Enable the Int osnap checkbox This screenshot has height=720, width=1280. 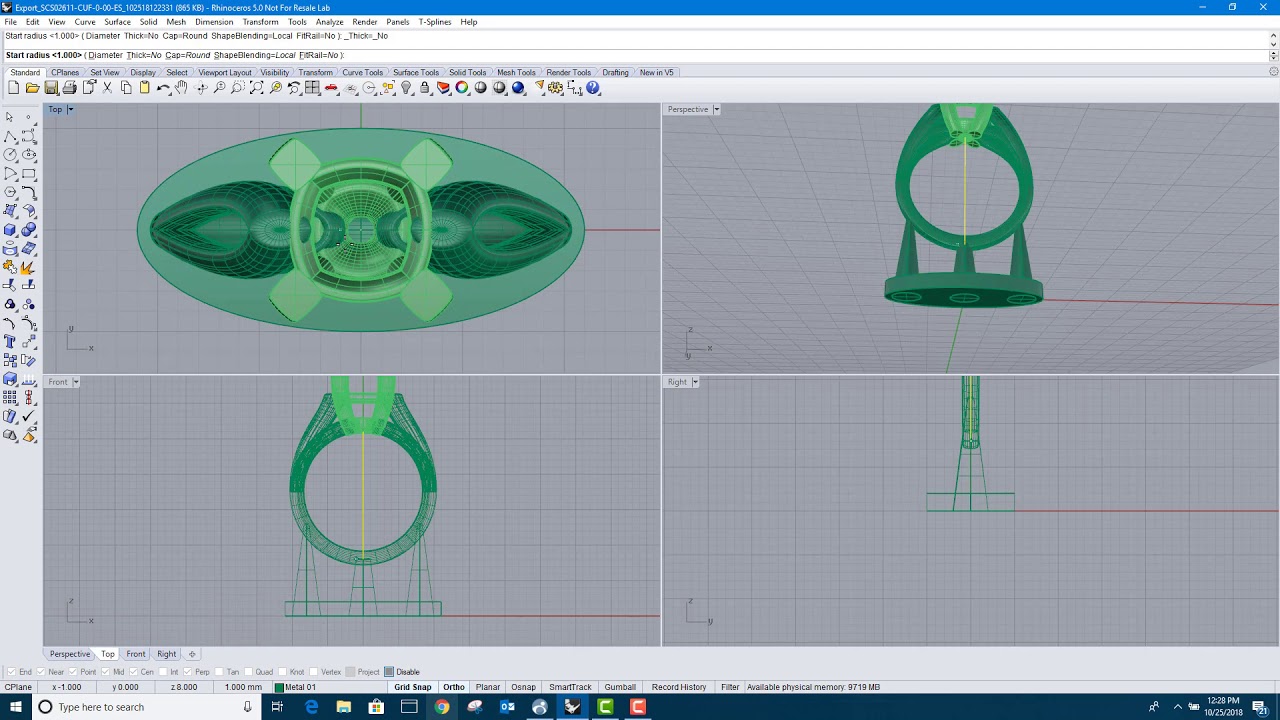tap(162, 672)
